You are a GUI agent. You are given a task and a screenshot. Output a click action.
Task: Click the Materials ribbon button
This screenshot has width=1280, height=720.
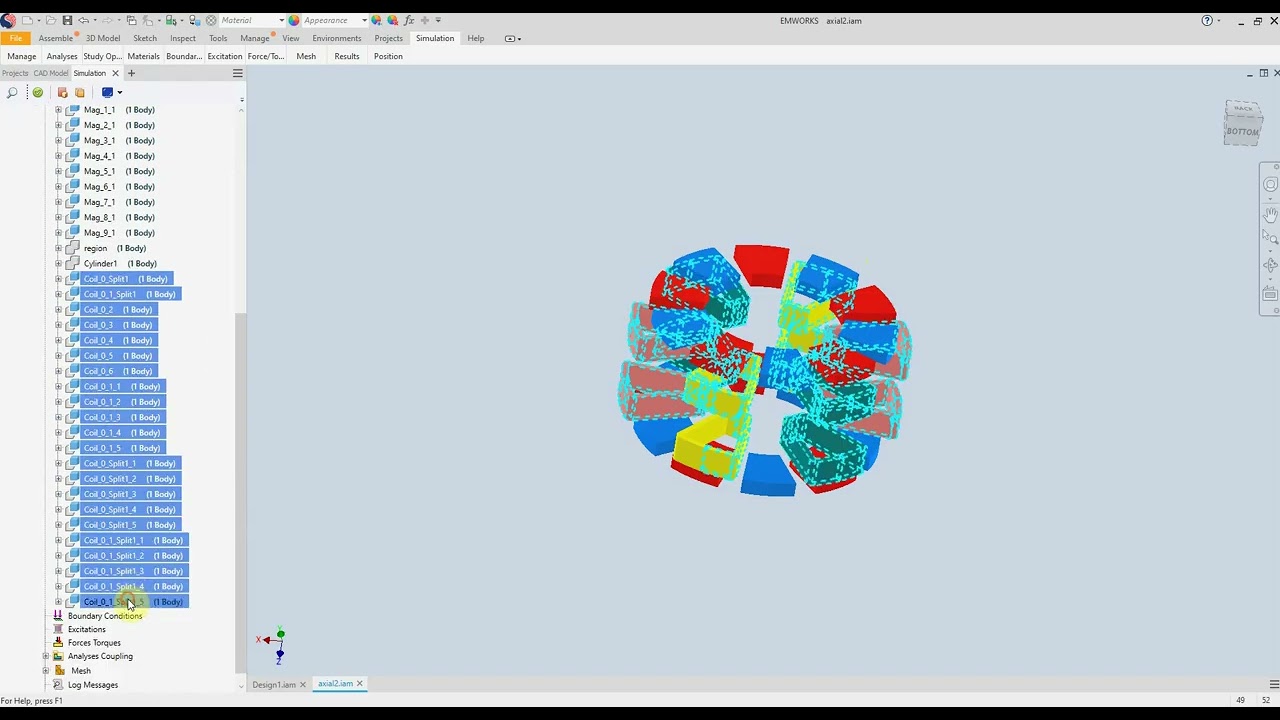(x=143, y=56)
